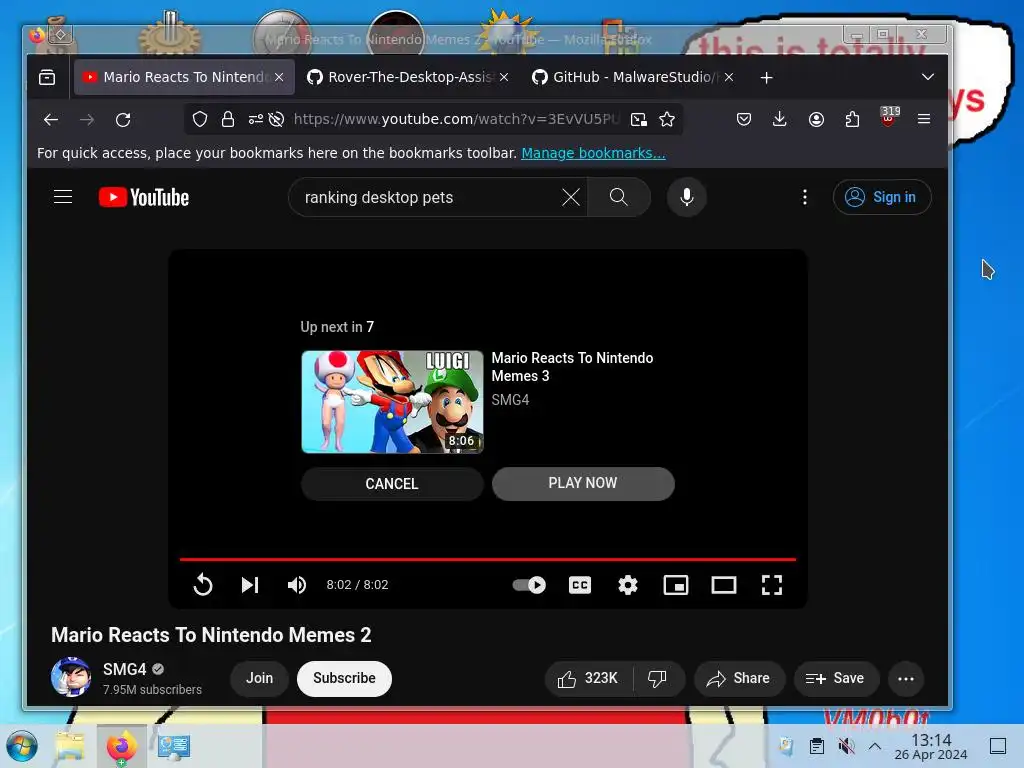Open the Windows Start menu
The width and height of the screenshot is (1024, 768).
point(22,746)
